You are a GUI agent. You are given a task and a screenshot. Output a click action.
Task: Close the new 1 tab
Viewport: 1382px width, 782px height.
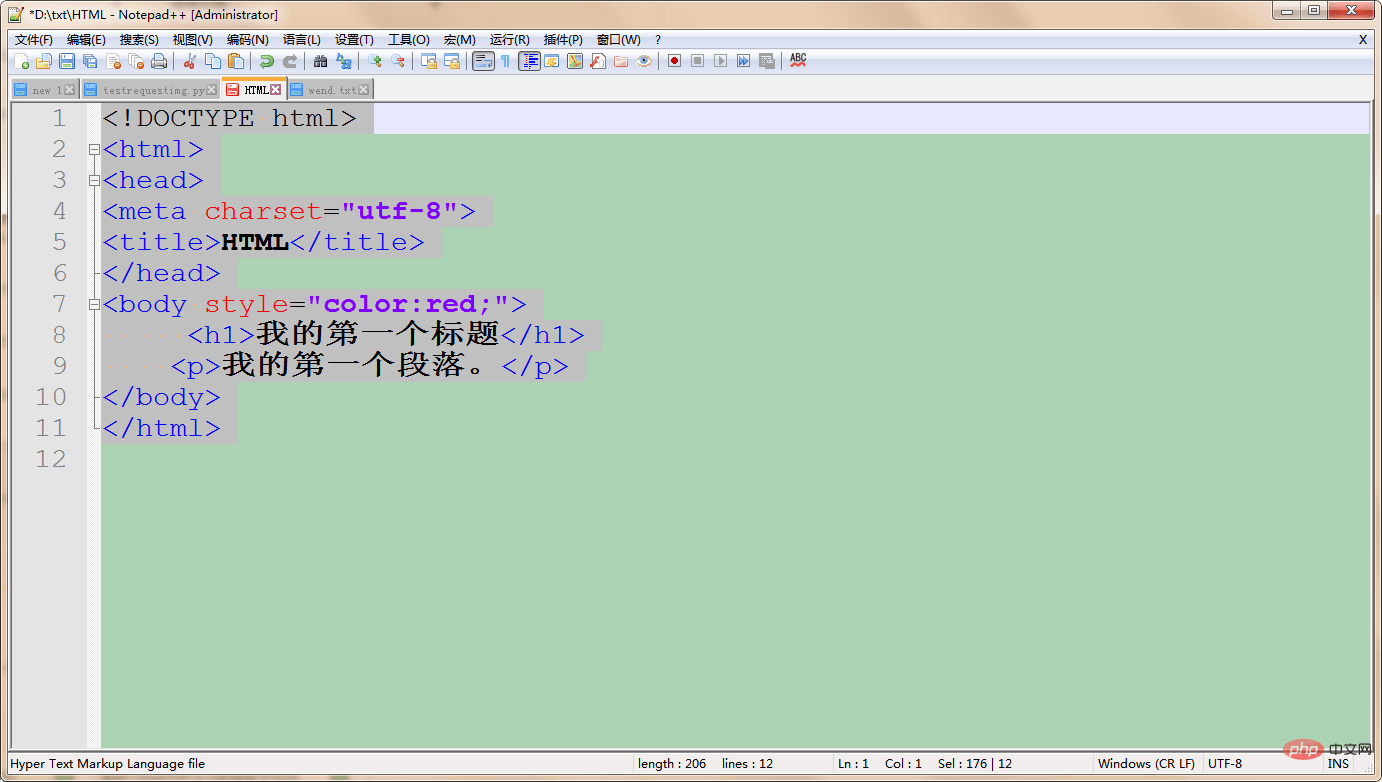70,90
